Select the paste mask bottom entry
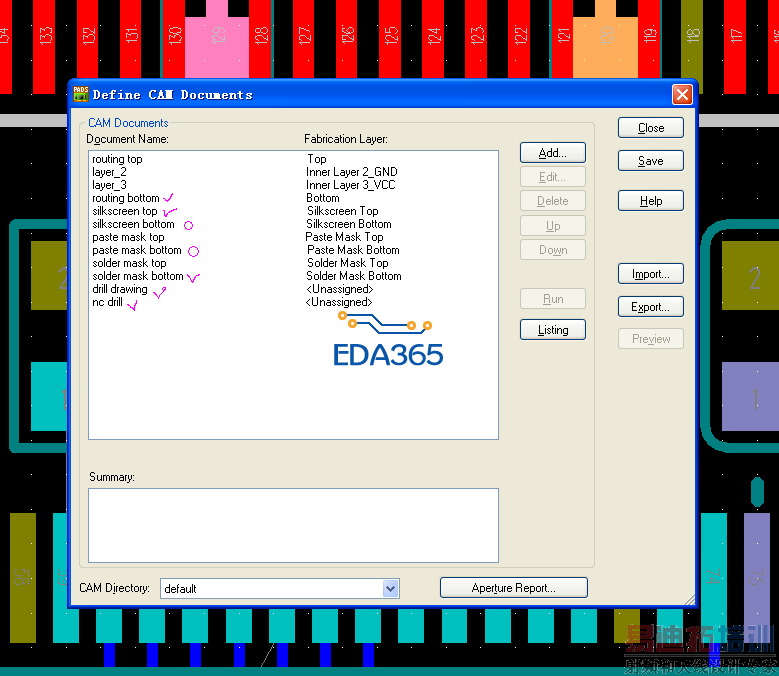 (x=137, y=250)
